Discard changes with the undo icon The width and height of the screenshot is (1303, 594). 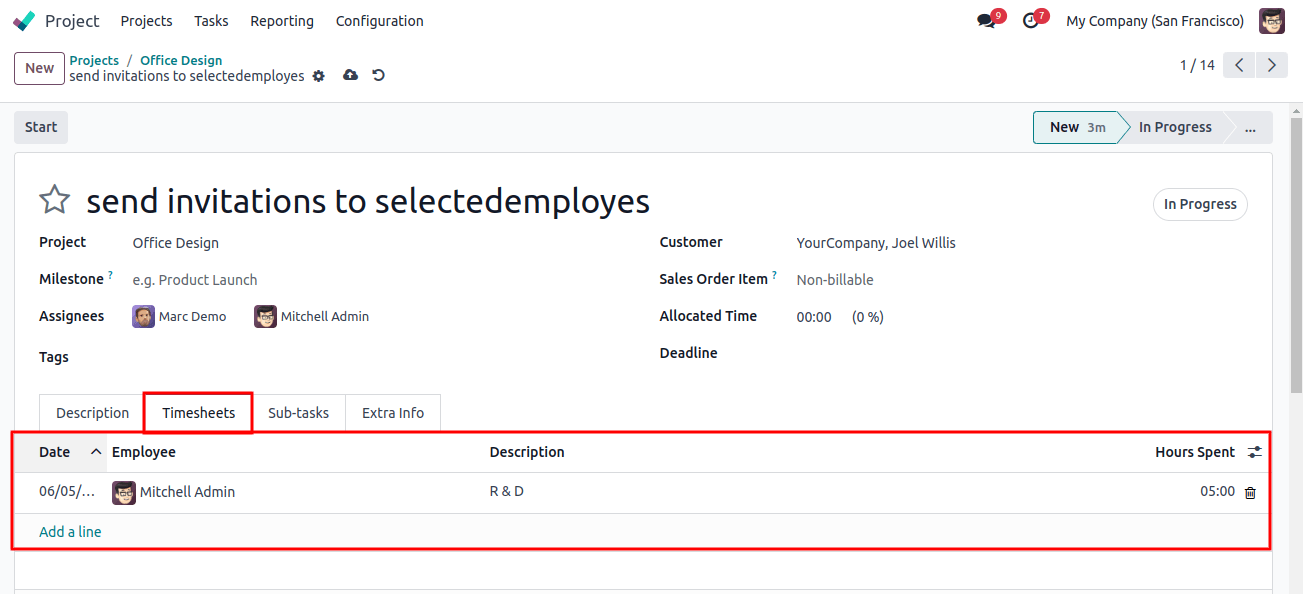[378, 75]
